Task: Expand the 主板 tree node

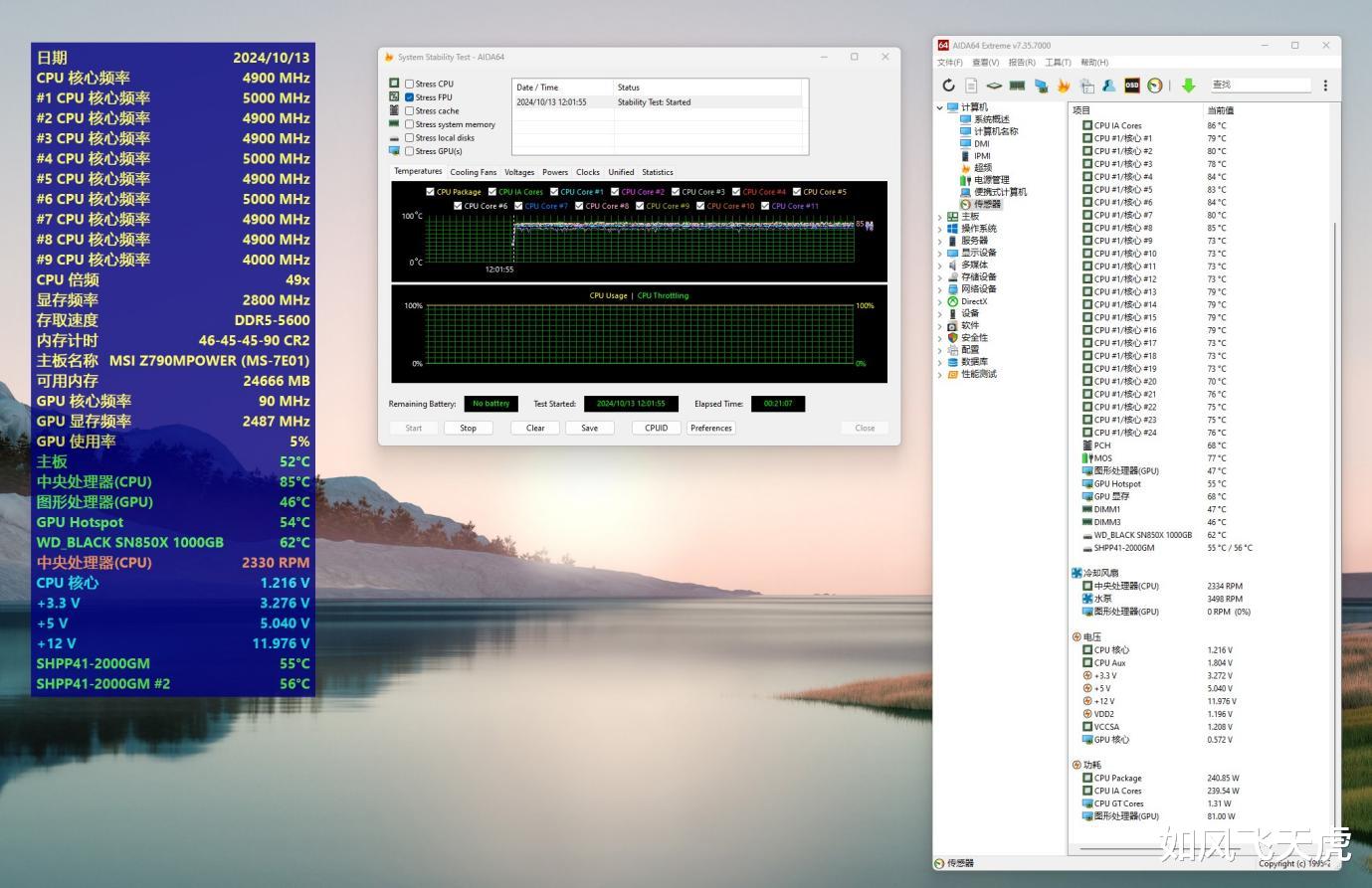Action: [x=940, y=217]
